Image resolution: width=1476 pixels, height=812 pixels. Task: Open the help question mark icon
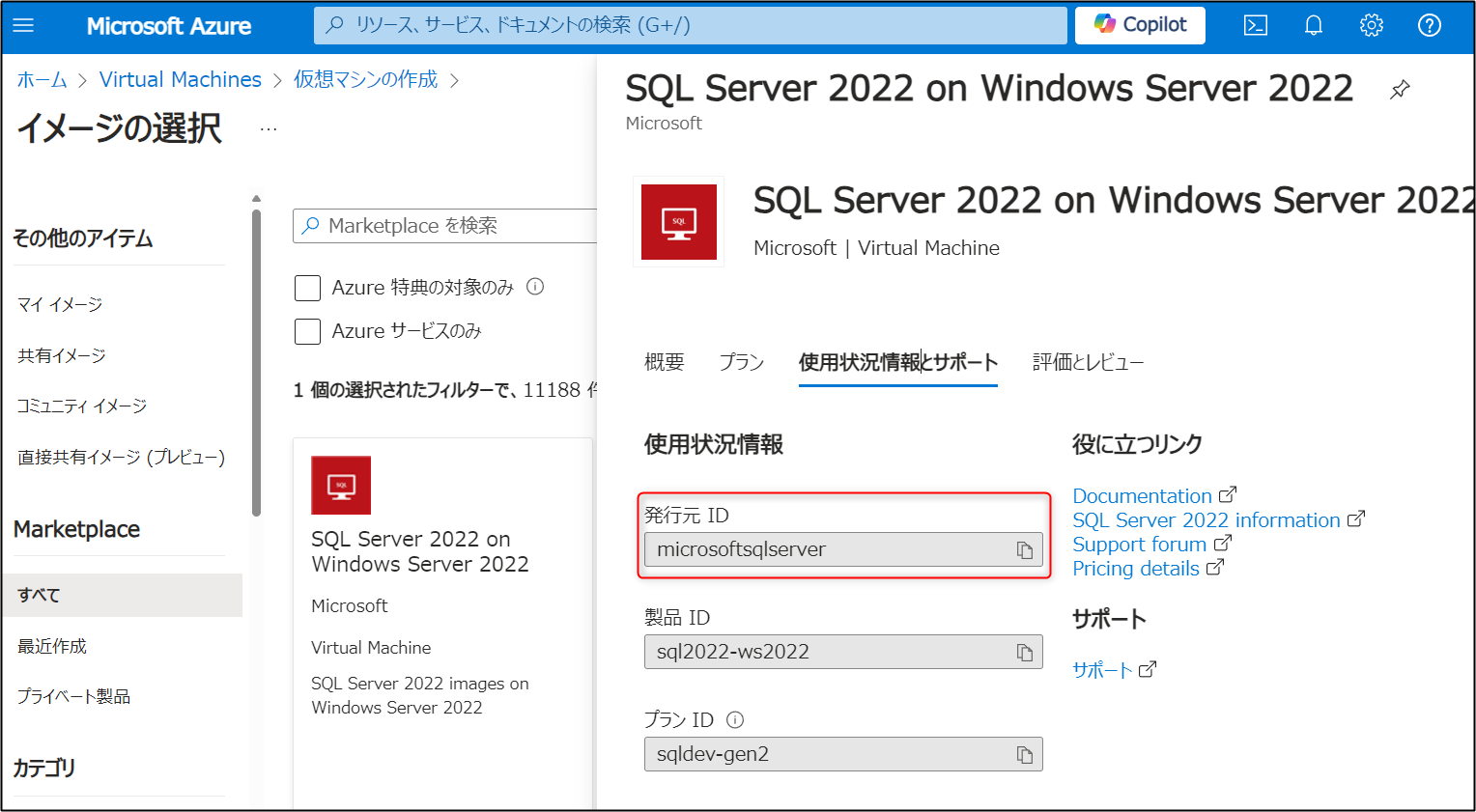1429,25
